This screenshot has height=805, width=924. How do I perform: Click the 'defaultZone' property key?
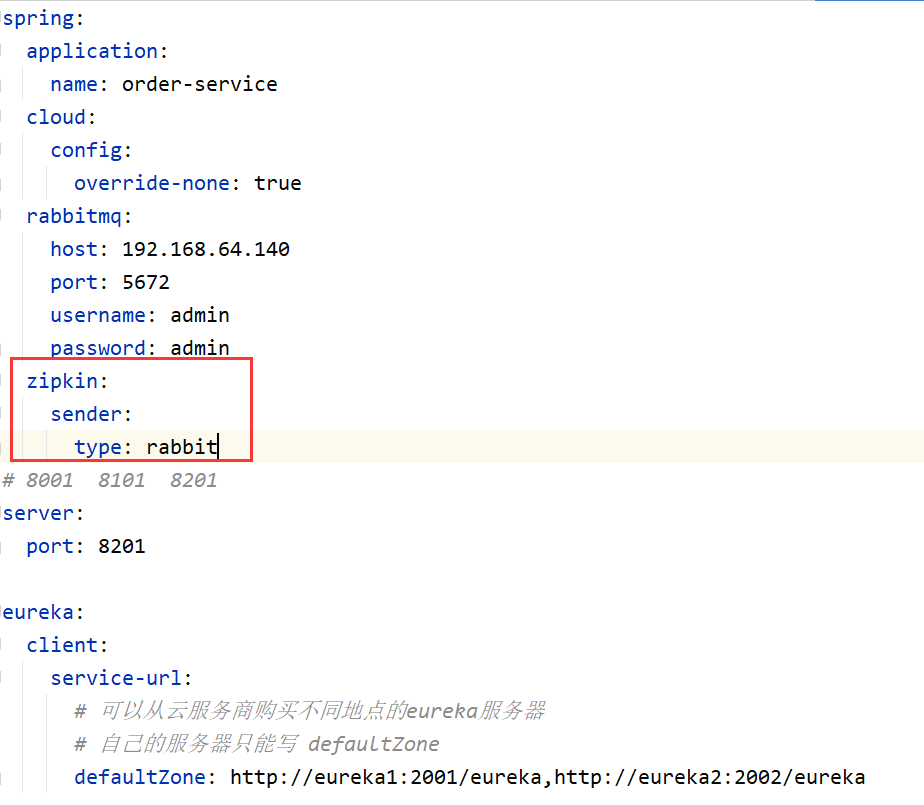tap(140, 777)
